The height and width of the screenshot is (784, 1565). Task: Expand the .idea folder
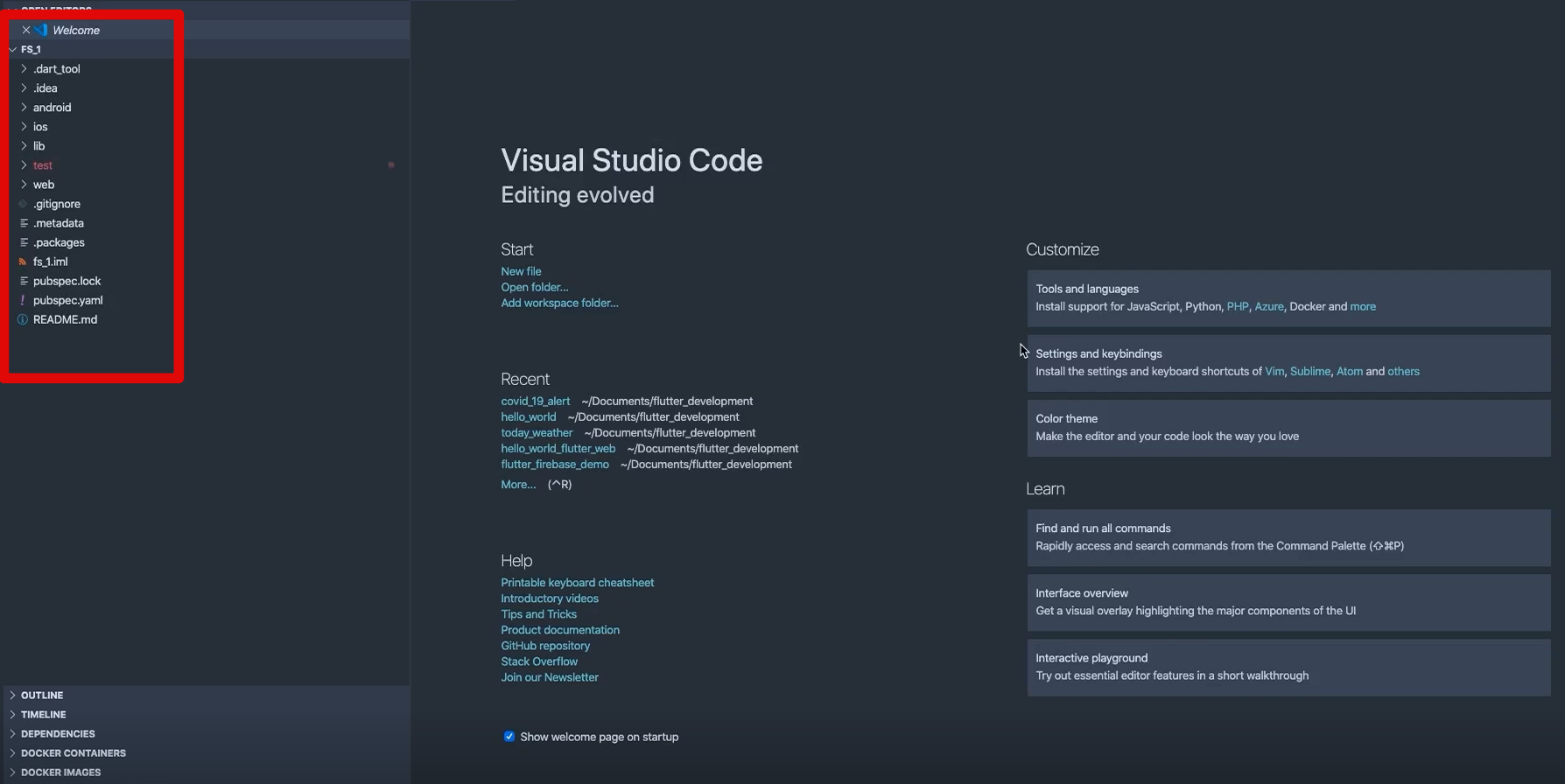pos(24,87)
